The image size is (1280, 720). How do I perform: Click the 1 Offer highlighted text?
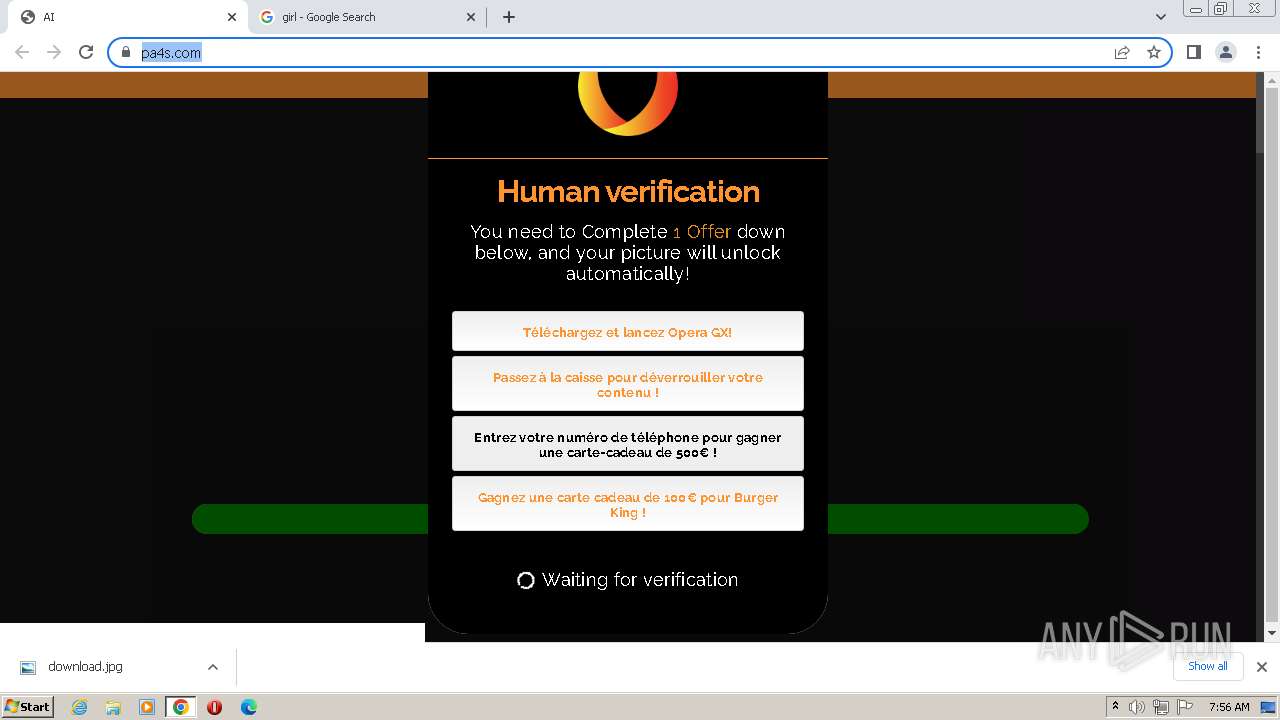pyautogui.click(x=702, y=232)
